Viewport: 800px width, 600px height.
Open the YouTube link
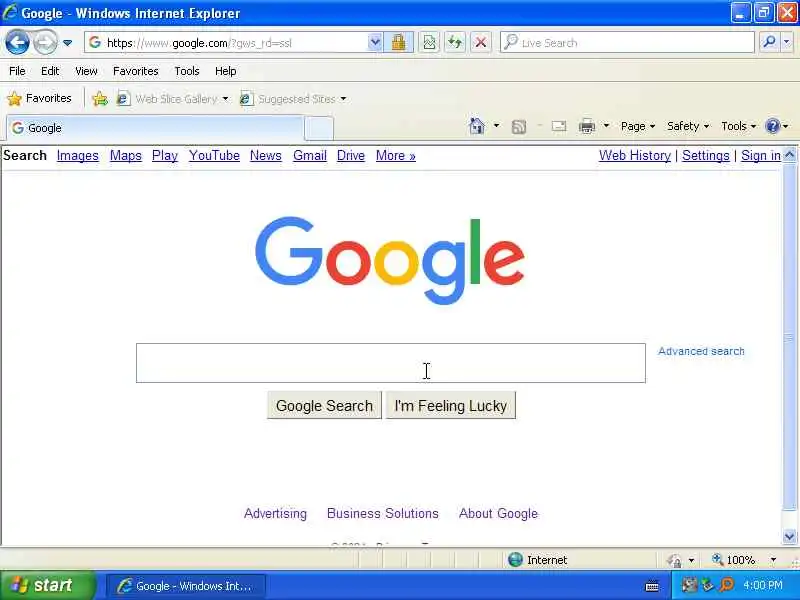tap(214, 156)
